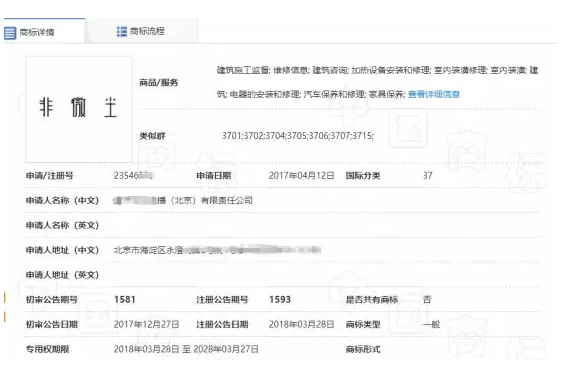This screenshot has width=568, height=374.
Task: Click the 商品/服务 description text
Action: pyautogui.click(x=377, y=82)
